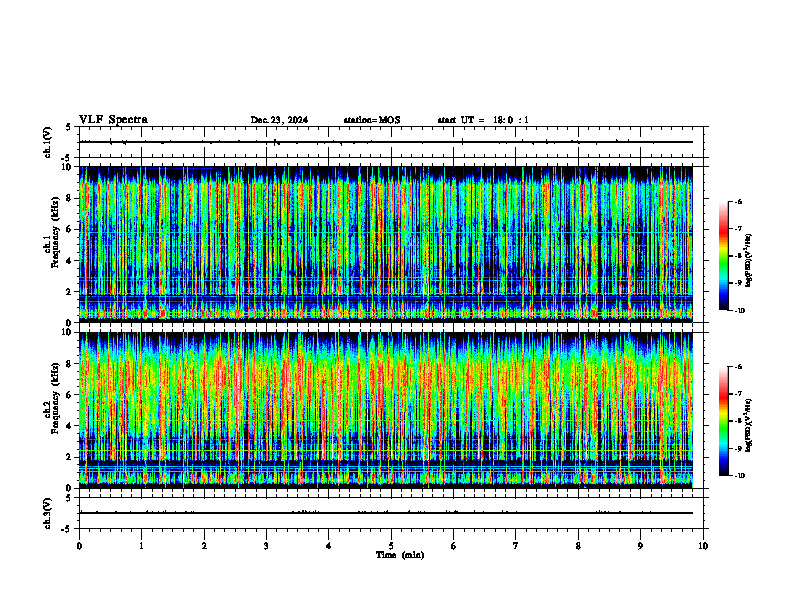Select the "start UT = 18: 0 : 1" label
This screenshot has width=792, height=612.
pyautogui.click(x=483, y=120)
